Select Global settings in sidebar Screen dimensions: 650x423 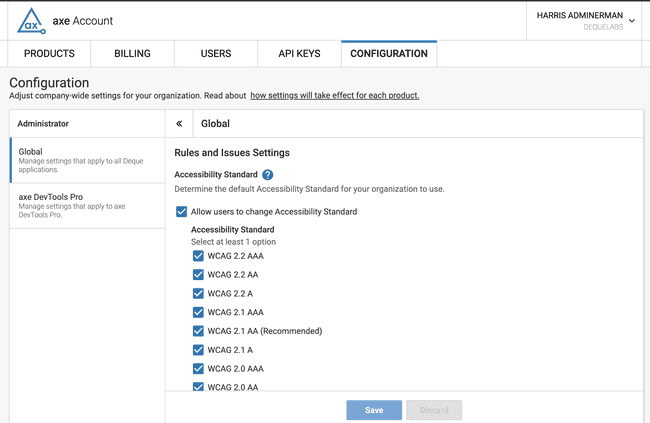point(86,160)
